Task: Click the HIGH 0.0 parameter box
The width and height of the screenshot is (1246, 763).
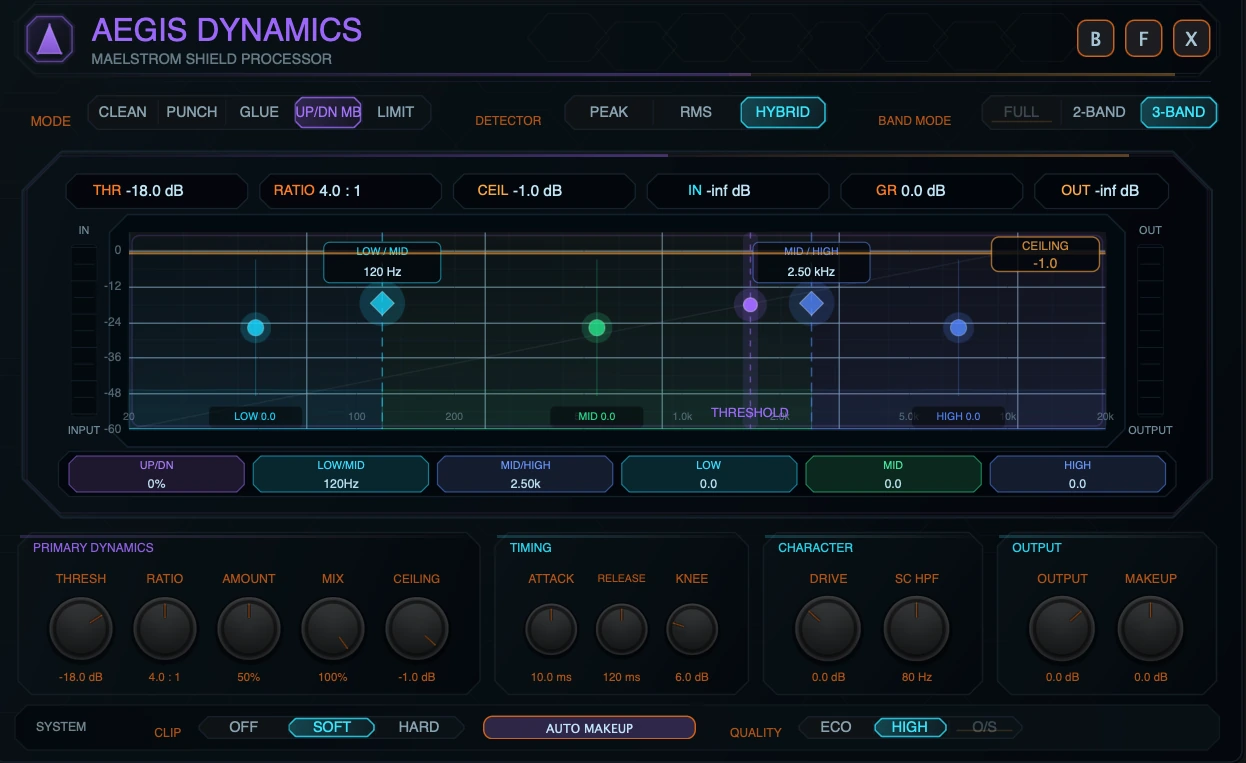Action: (1077, 474)
